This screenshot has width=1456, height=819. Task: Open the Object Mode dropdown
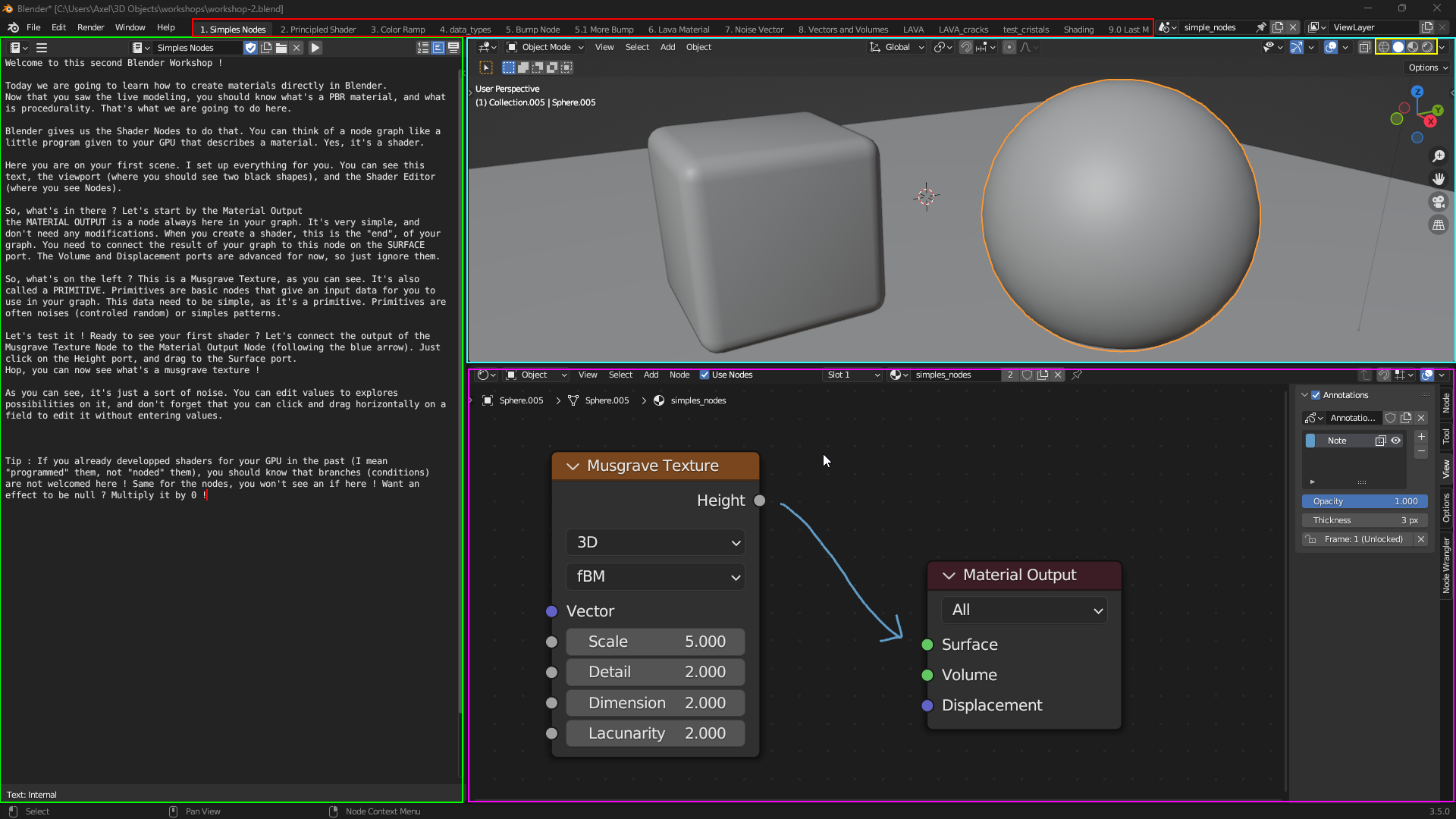coord(543,47)
